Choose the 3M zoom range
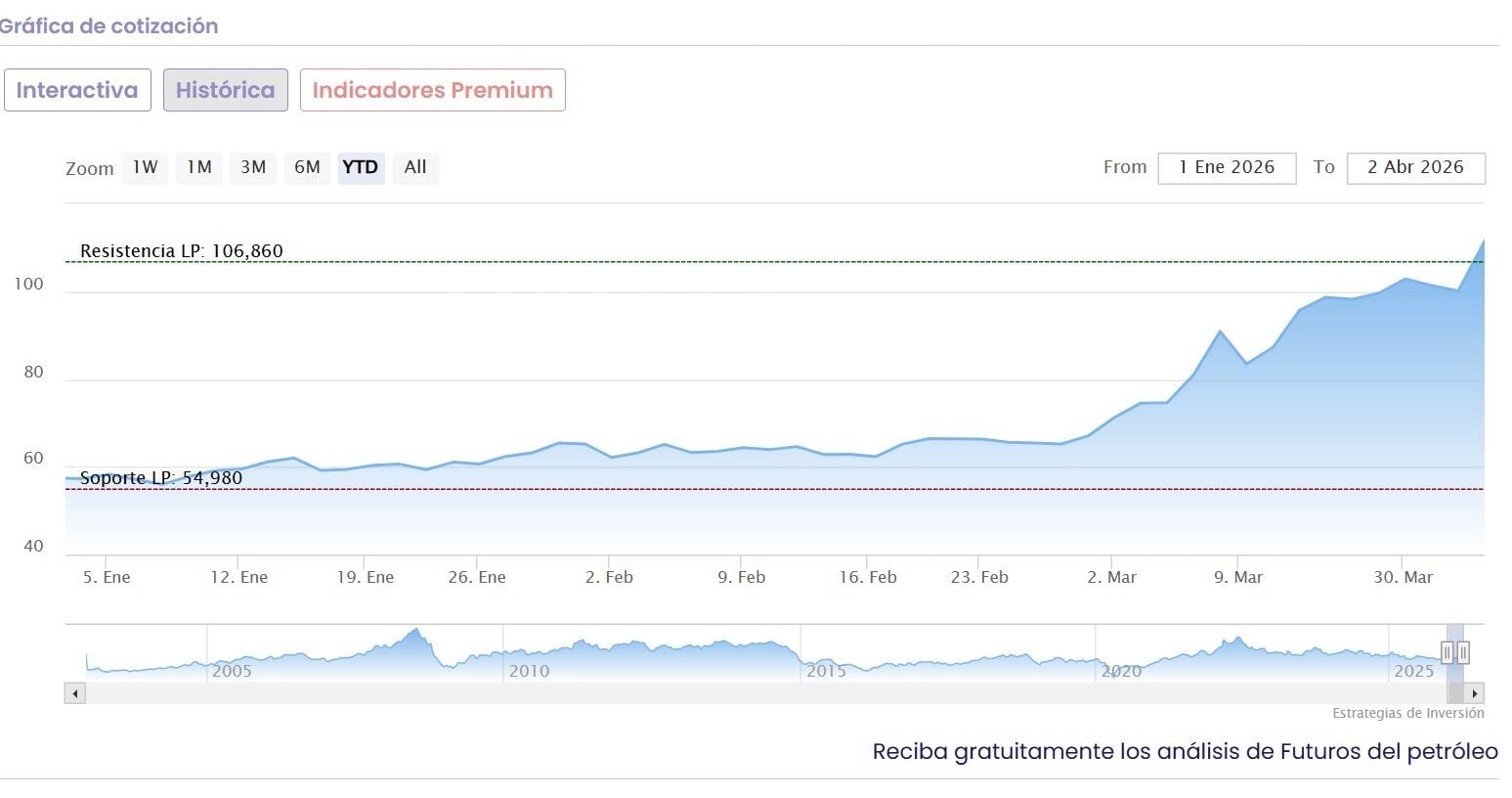This screenshot has height=798, width=1512. [x=253, y=167]
